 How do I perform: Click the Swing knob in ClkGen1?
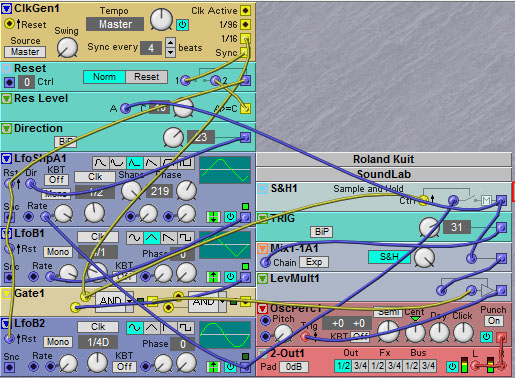tap(67, 48)
